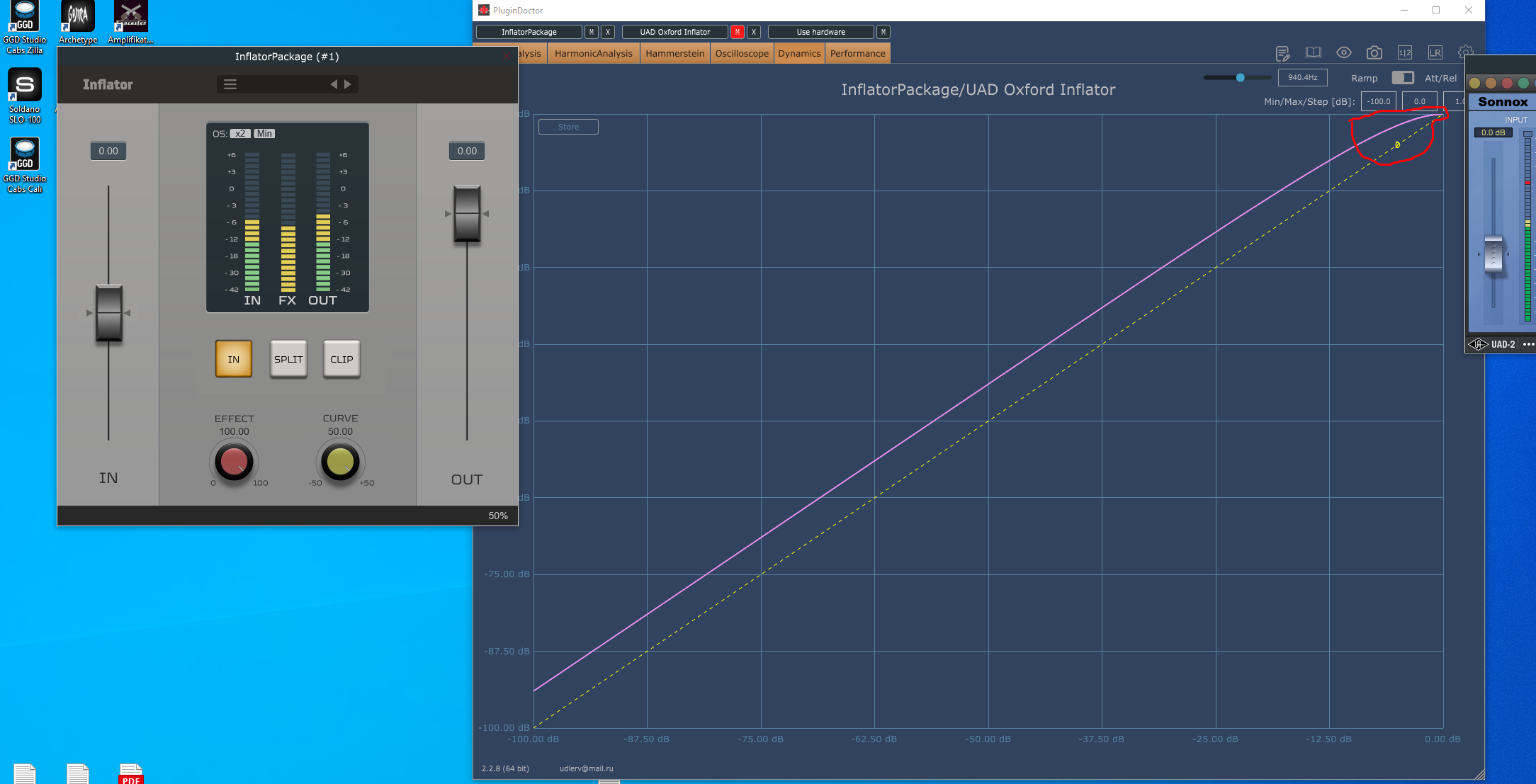Switch to the HarmonicAnalysis tab

click(x=593, y=54)
